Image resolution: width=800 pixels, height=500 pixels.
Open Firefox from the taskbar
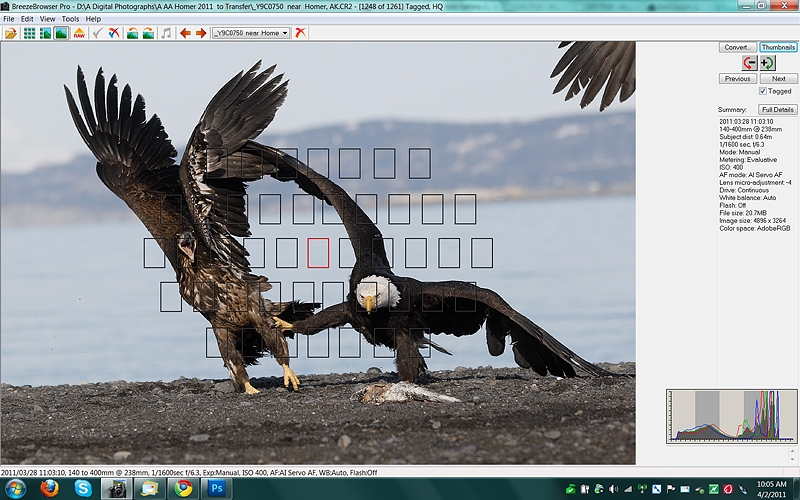coord(49,489)
